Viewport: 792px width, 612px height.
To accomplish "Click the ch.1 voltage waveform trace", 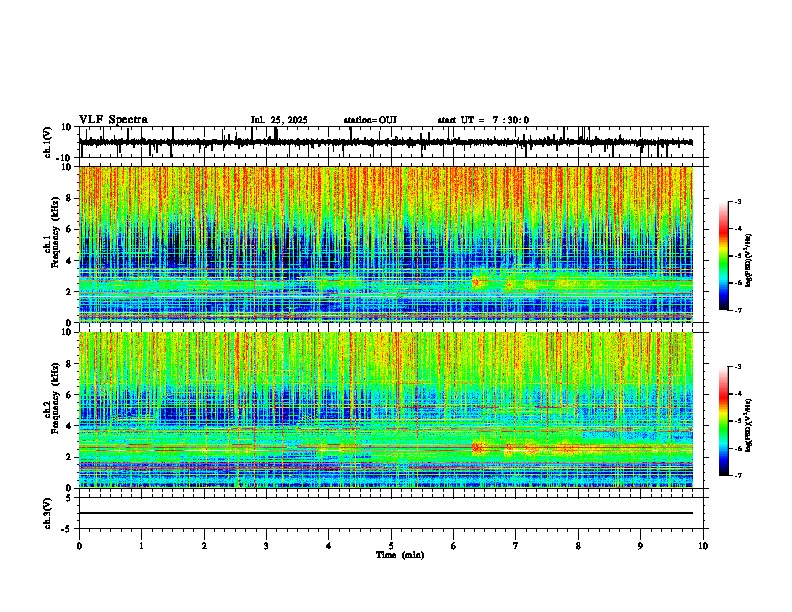I will coord(386,142).
